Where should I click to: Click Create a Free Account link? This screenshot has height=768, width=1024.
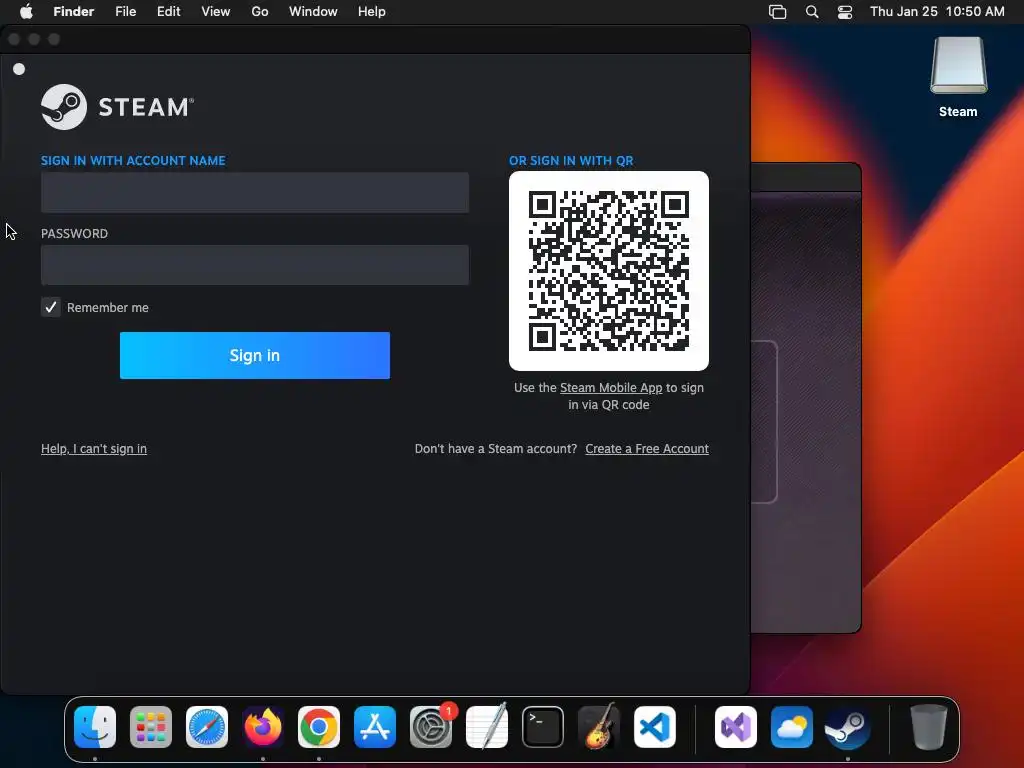pyautogui.click(x=647, y=449)
